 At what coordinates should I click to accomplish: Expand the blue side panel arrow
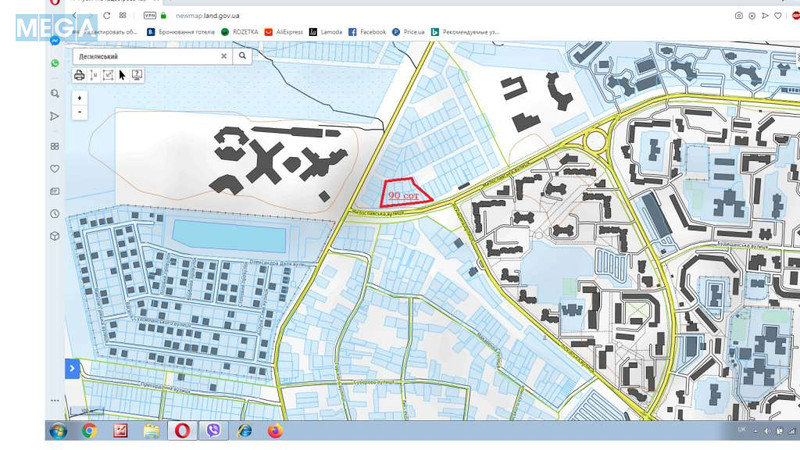coord(72,369)
